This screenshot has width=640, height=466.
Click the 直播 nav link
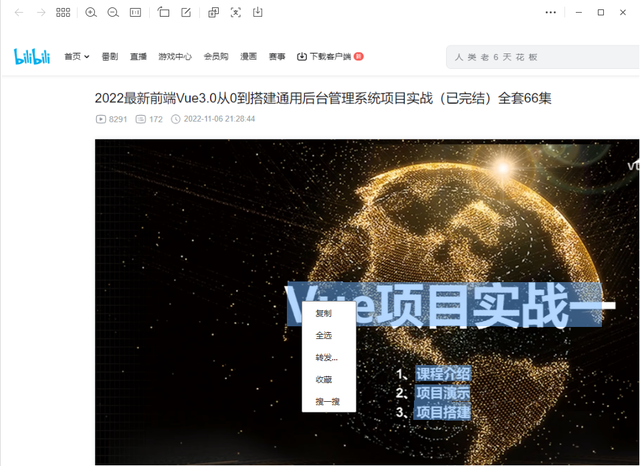point(138,57)
